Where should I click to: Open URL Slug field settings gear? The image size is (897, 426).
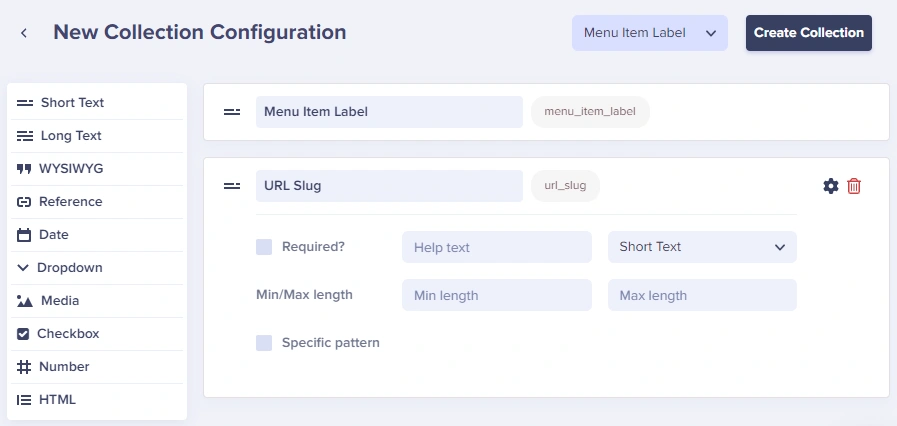[x=831, y=186]
